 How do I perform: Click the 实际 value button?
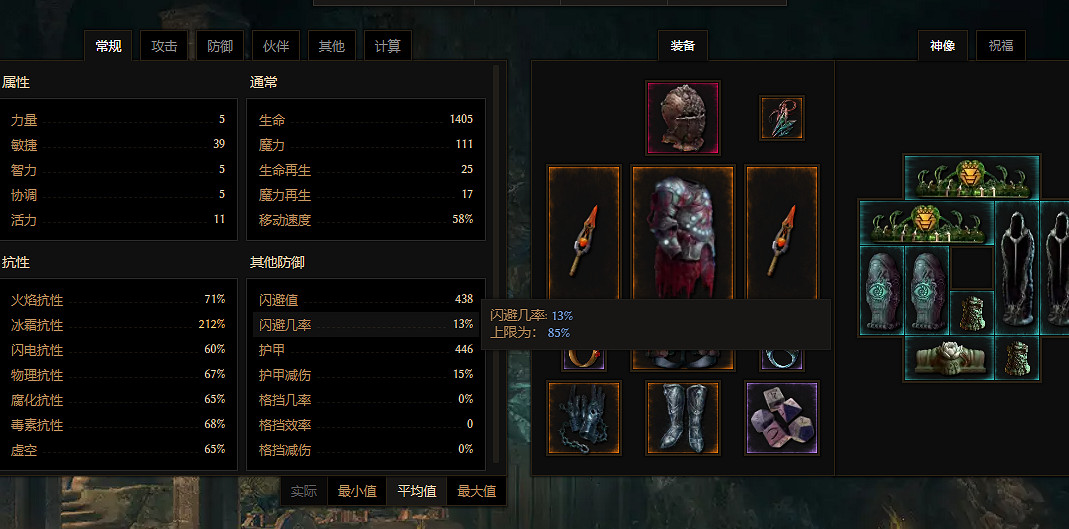(304, 491)
